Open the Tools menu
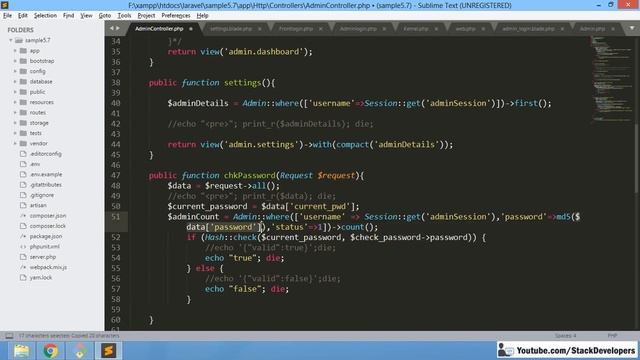Viewport: 640px width, 360px height. pyautogui.click(x=124, y=16)
